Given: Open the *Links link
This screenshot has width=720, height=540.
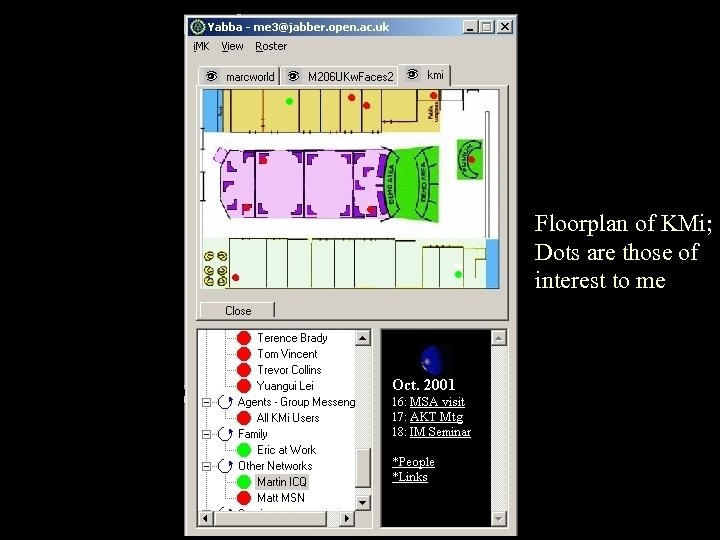Looking at the screenshot, I should [410, 477].
